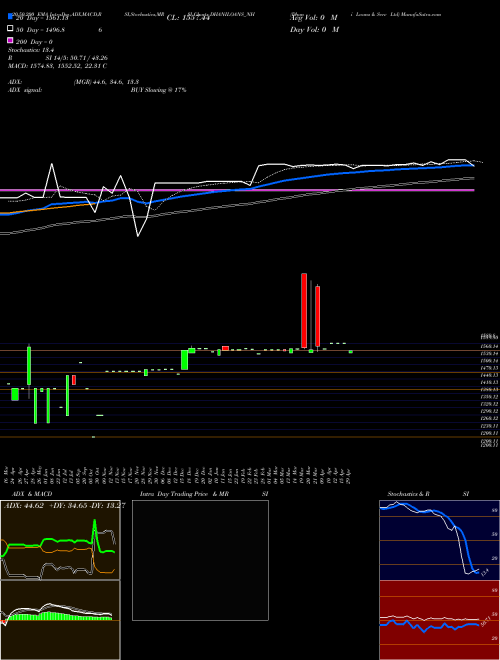Screen dimensions: 500x660
Task: Select the '200 Day = 0' legend text
Action: click(34, 42)
